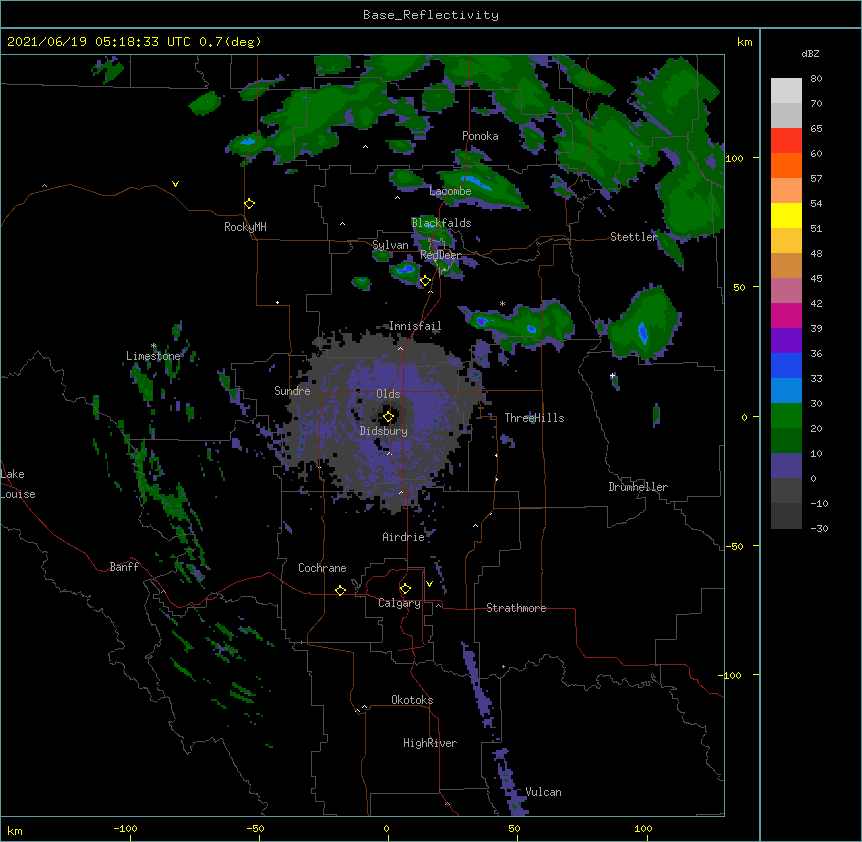The height and width of the screenshot is (842, 862).
Task: Click the Okotoks town label
Action: pos(412,700)
